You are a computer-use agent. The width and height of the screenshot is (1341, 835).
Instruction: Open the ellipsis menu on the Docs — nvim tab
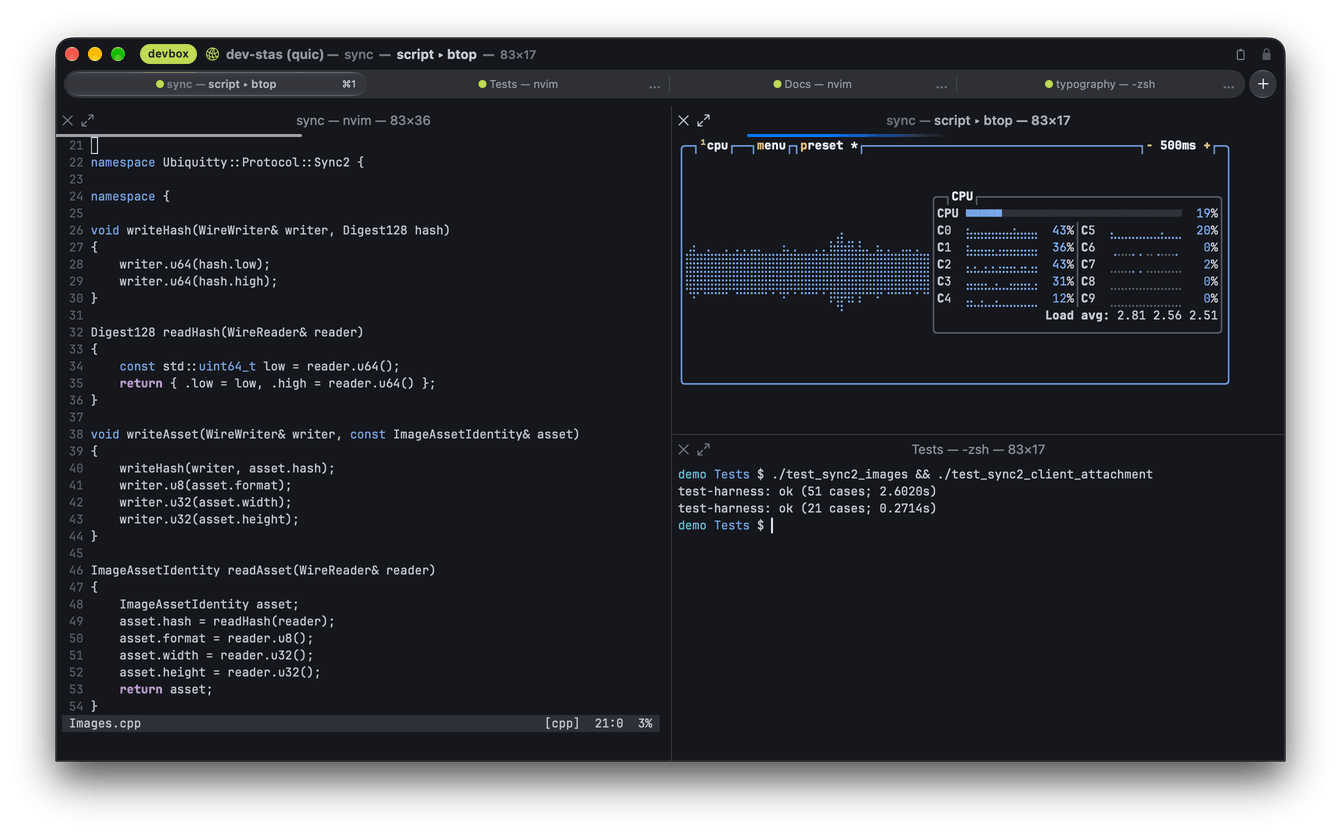pos(942,85)
